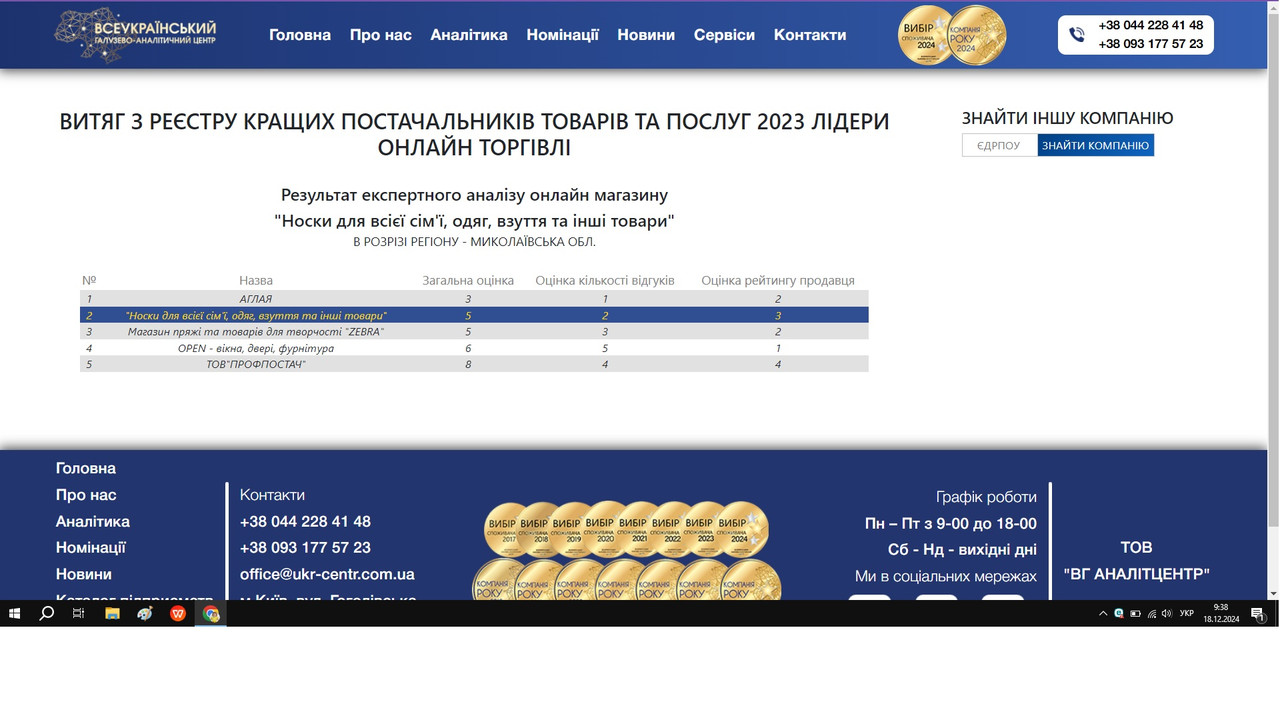Open footer link Новини
This screenshot has height=720, width=1280.
tap(84, 574)
